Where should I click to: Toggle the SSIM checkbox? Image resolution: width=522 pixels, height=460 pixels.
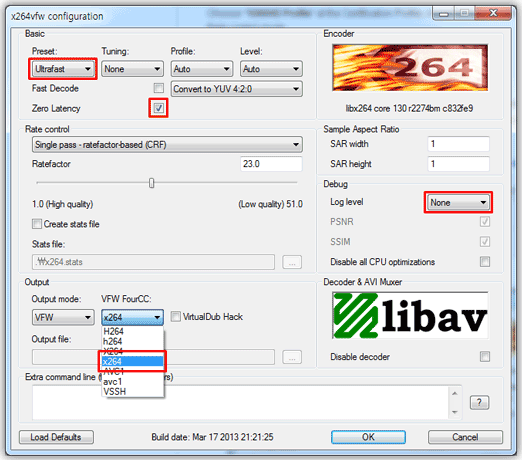485,242
